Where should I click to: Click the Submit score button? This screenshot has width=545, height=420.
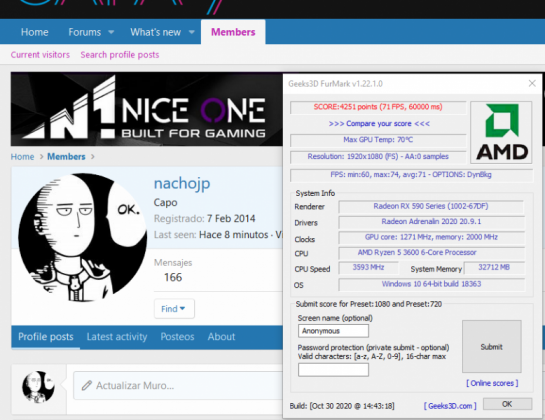click(491, 347)
